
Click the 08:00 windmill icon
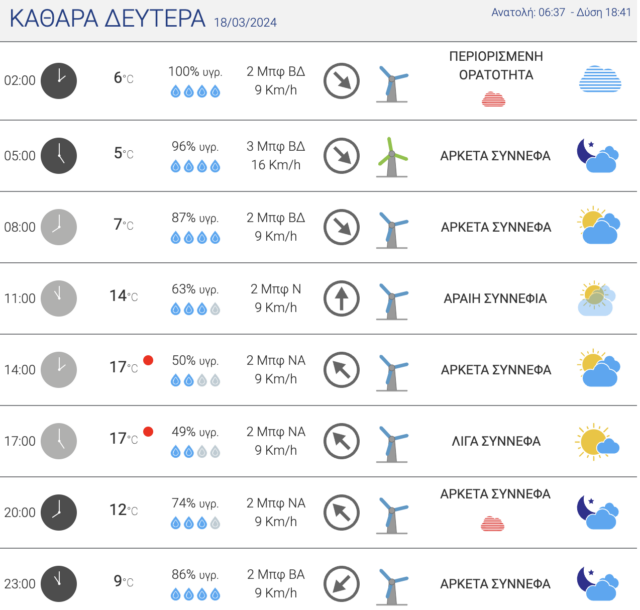tap(391, 227)
